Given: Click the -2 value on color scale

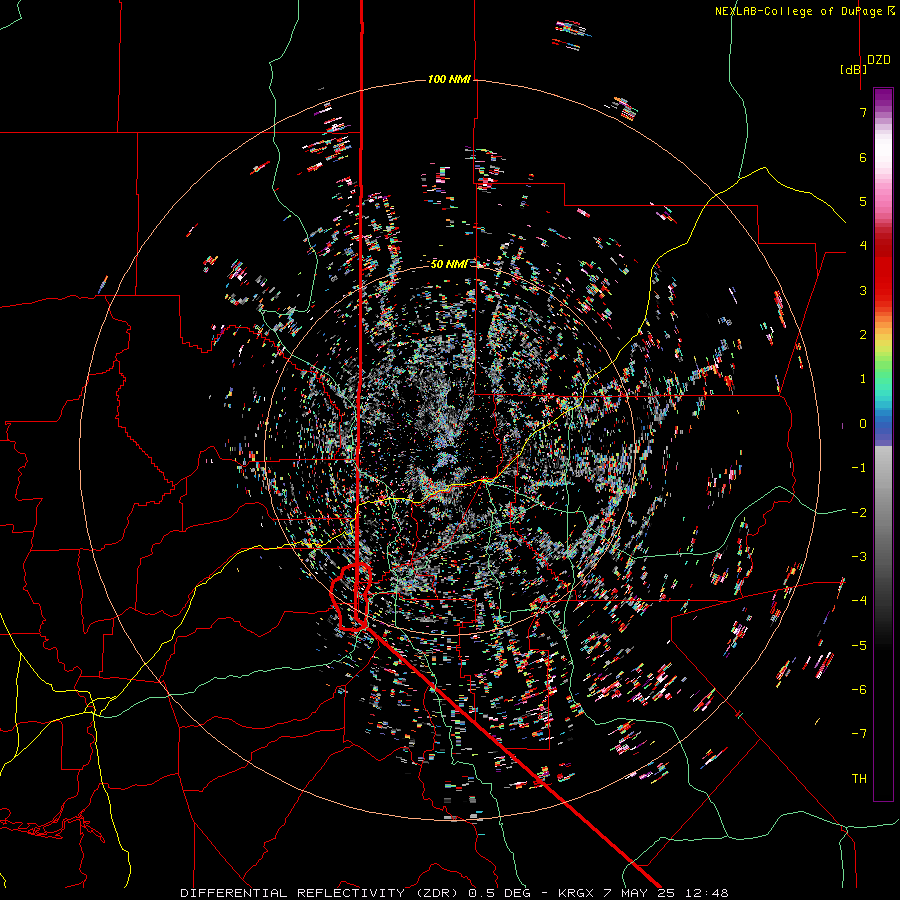Looking at the screenshot, I should point(859,513).
